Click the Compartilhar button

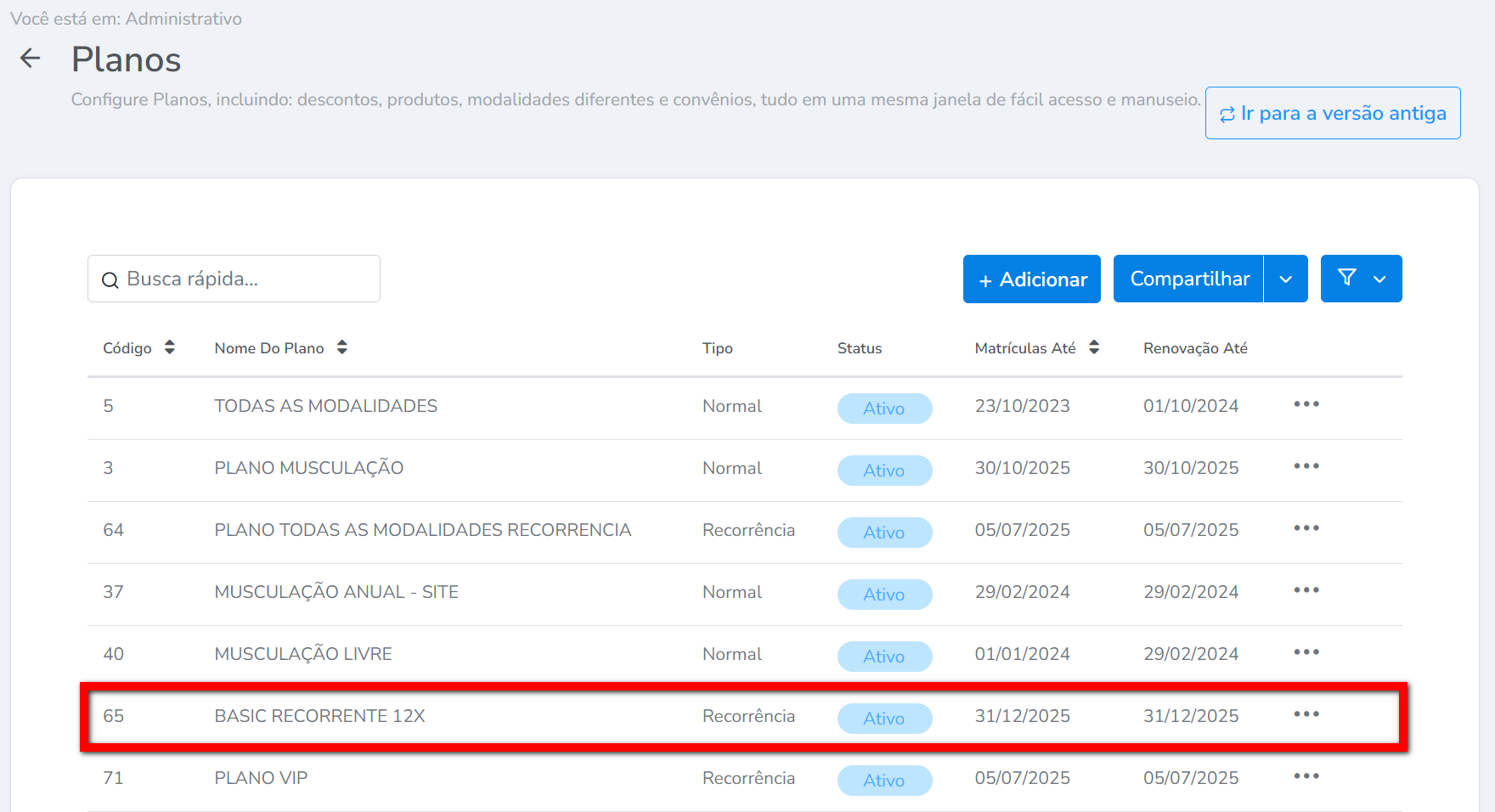pyautogui.click(x=1188, y=279)
